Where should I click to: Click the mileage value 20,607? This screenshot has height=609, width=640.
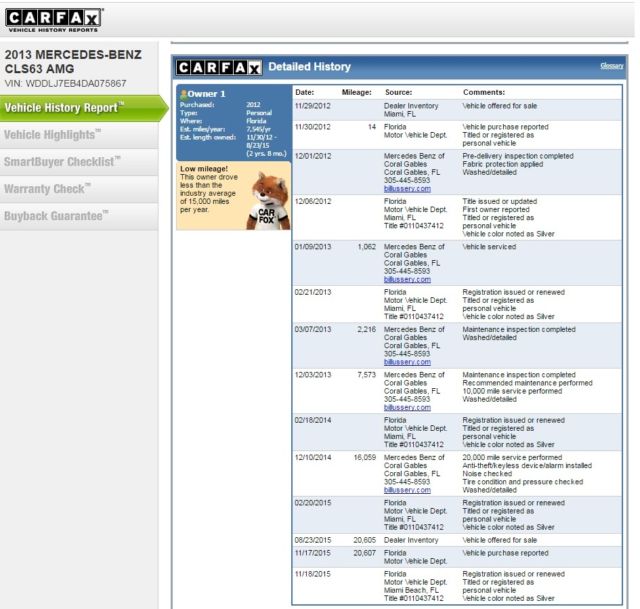point(364,553)
